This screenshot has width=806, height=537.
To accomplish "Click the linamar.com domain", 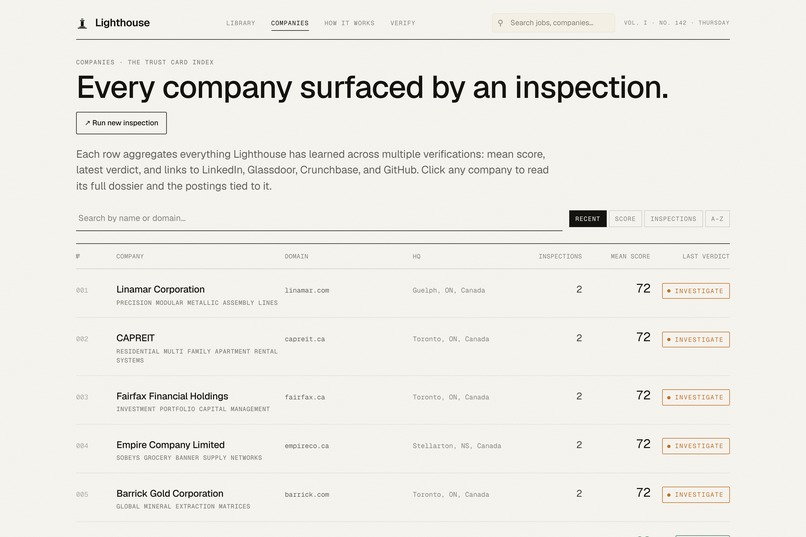I will [x=307, y=290].
